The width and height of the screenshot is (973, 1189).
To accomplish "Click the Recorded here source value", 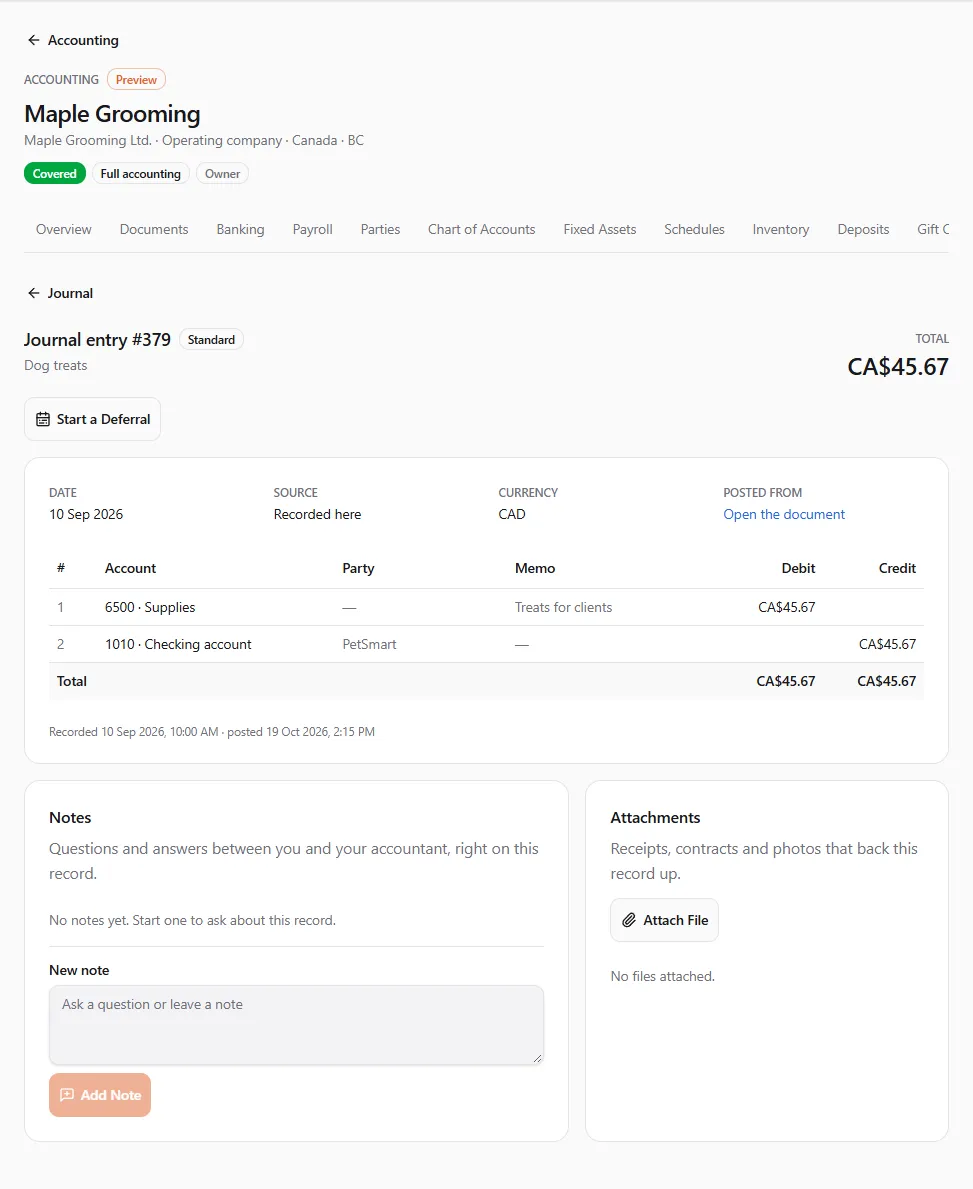I will [317, 514].
